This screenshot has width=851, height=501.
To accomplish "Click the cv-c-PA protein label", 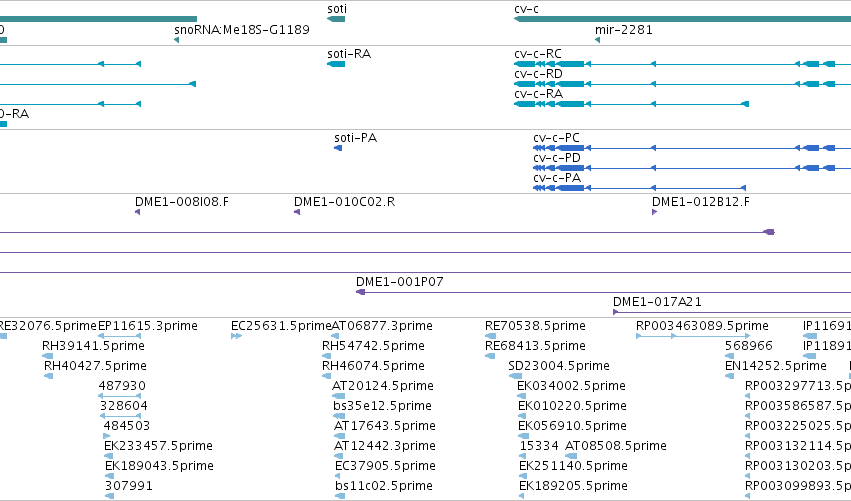I will point(557,178).
